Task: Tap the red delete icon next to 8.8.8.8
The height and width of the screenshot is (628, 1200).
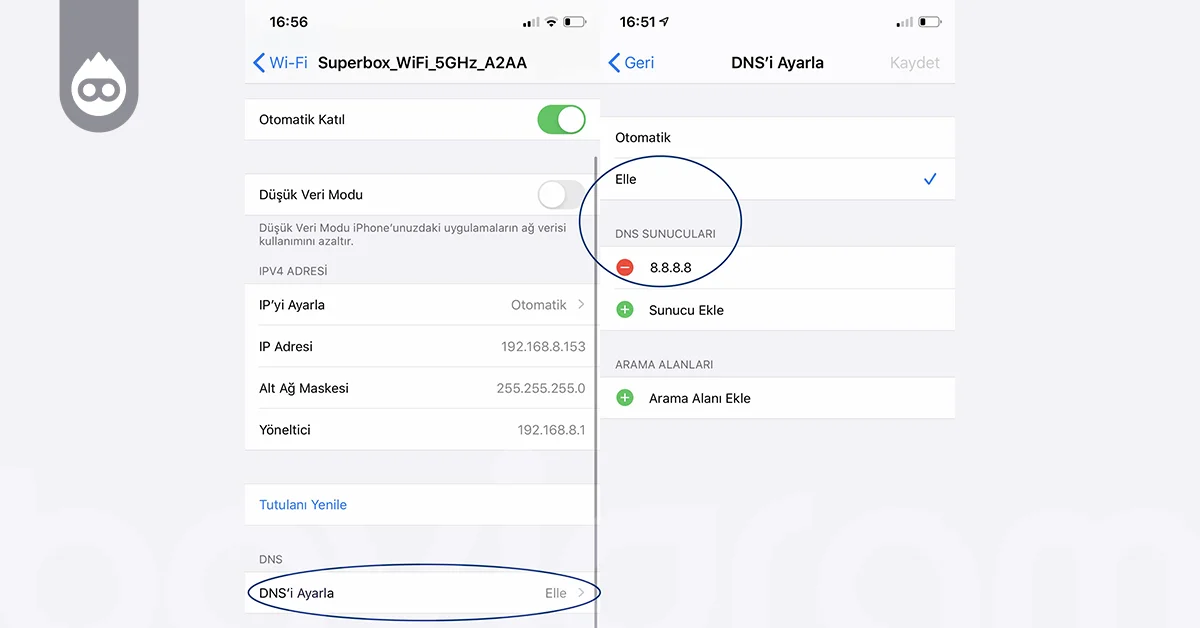Action: [624, 267]
